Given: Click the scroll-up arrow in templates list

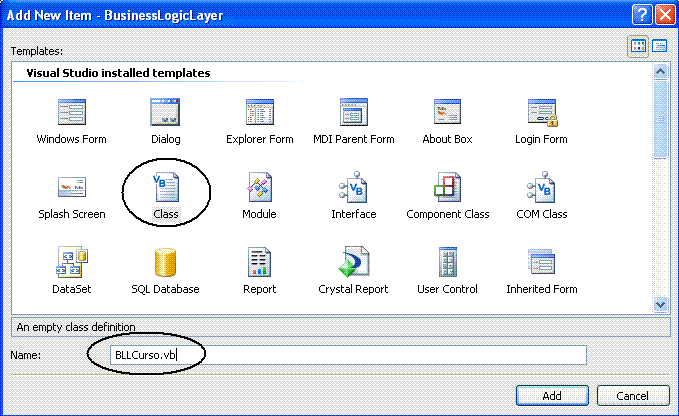Looking at the screenshot, I should coord(660,71).
